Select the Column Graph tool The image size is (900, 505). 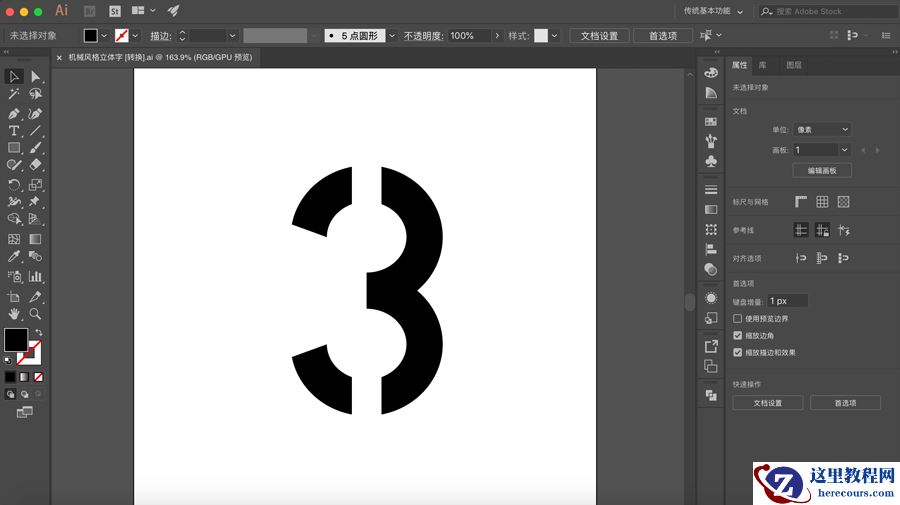click(x=36, y=277)
